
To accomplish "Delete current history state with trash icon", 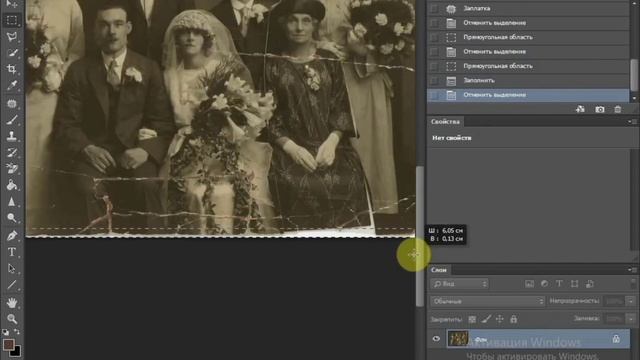I will [618, 109].
